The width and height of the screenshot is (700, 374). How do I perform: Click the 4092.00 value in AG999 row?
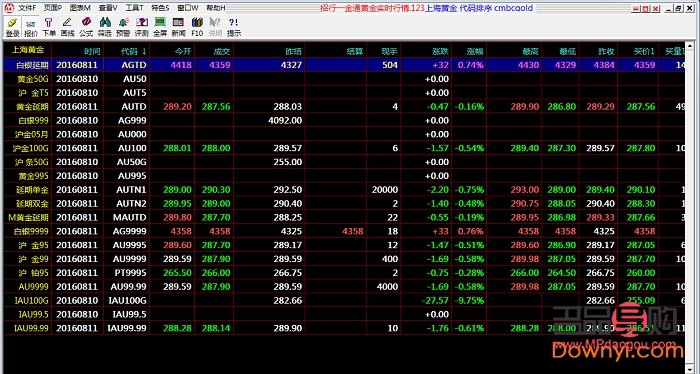click(x=285, y=121)
